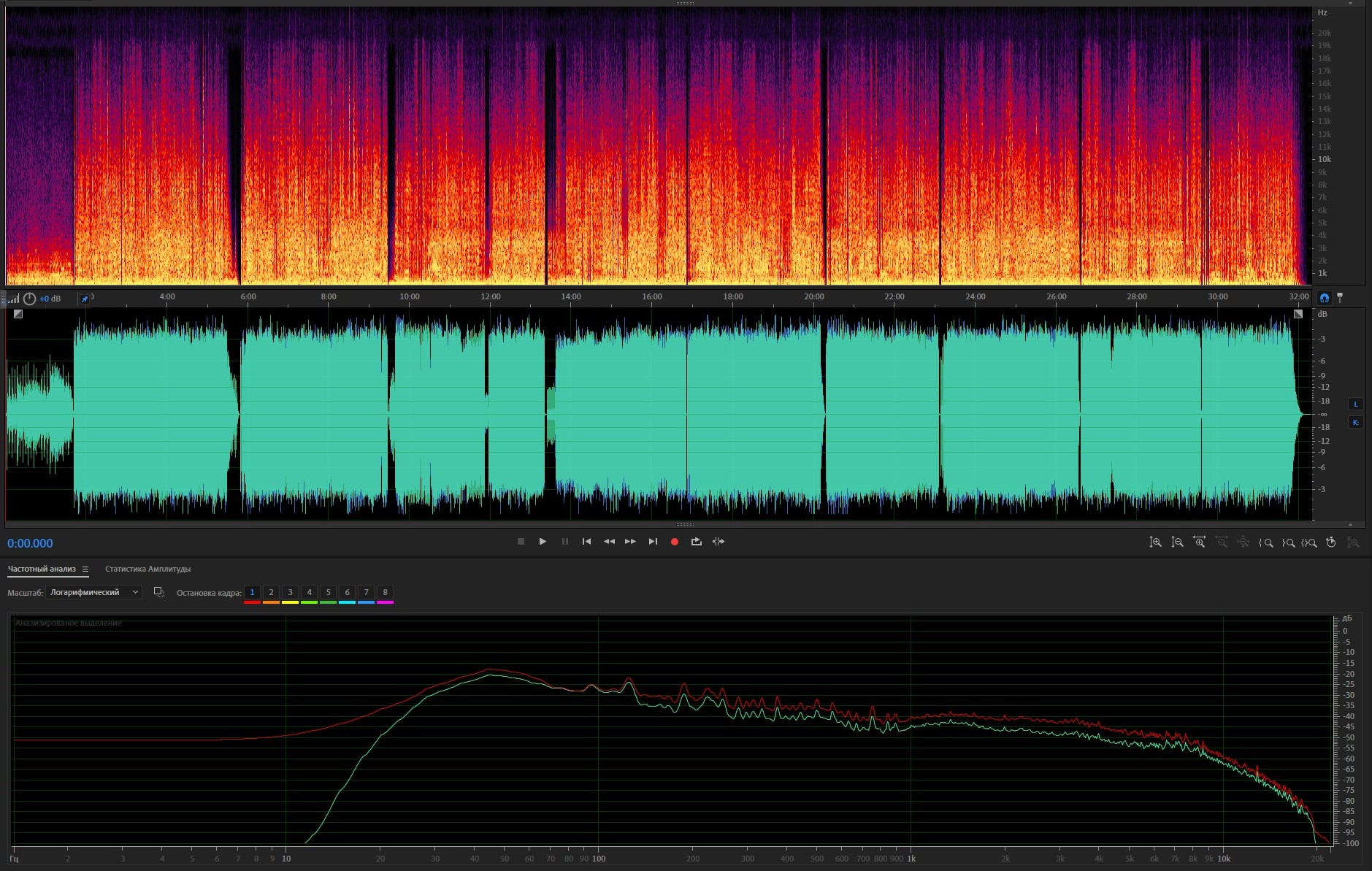The image size is (1372, 871).
Task: Click the HUD volume knob
Action: [x=29, y=299]
